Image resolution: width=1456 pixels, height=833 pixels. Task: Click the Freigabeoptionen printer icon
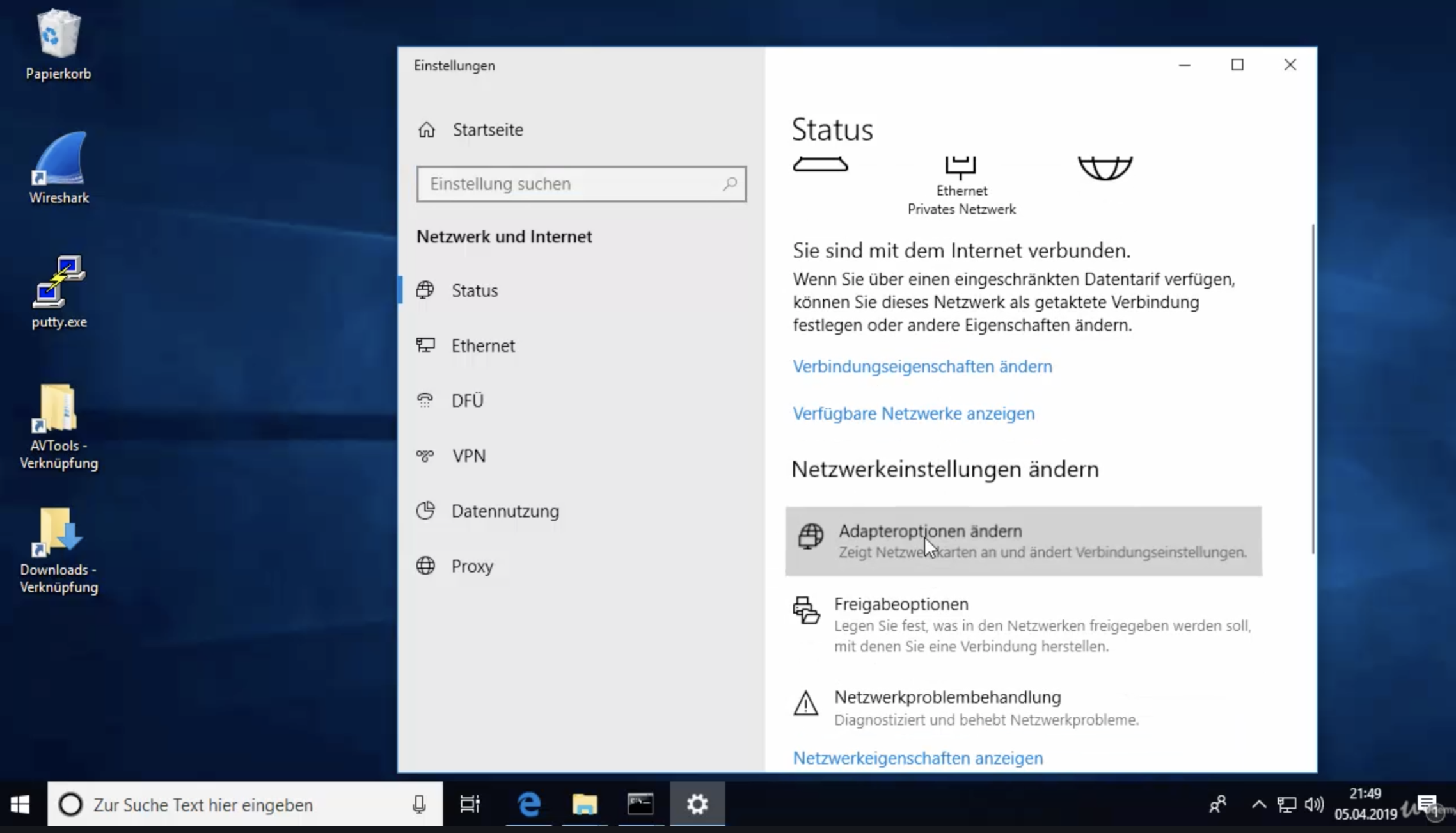pyautogui.click(x=806, y=610)
